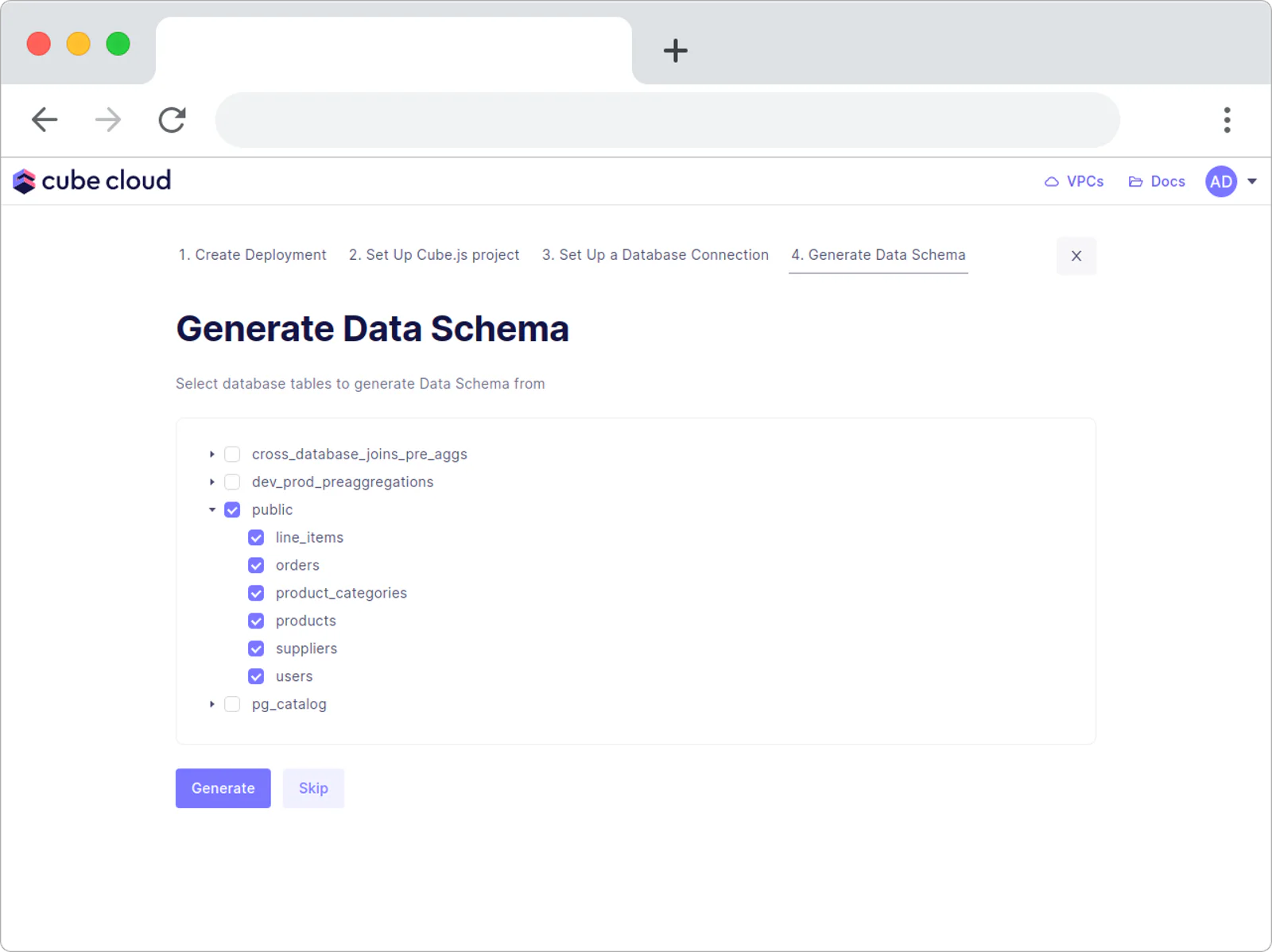Click the Cube Cloud logo
The image size is (1272, 952).
coord(91,181)
